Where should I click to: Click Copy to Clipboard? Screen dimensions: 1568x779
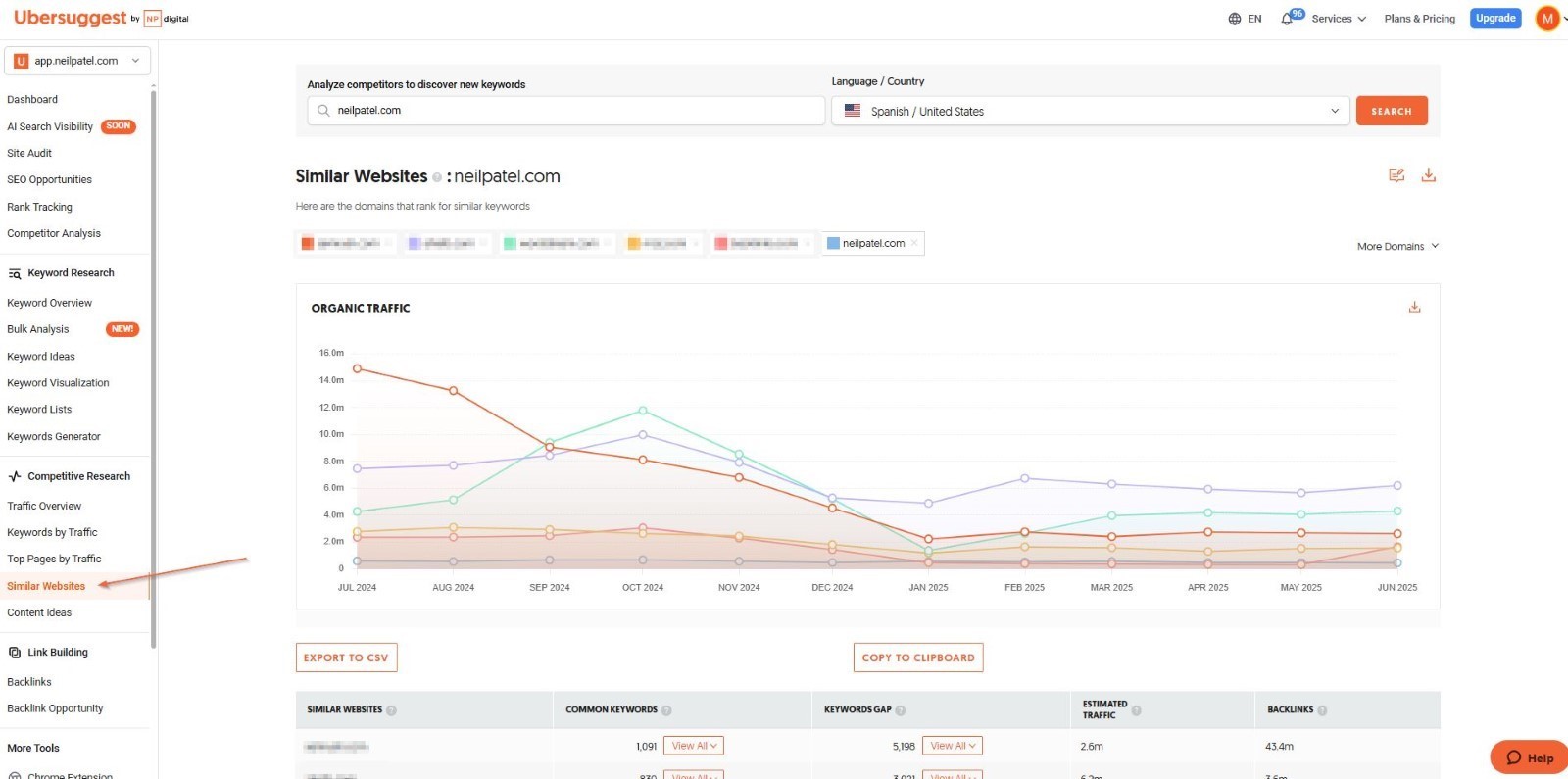click(x=918, y=657)
